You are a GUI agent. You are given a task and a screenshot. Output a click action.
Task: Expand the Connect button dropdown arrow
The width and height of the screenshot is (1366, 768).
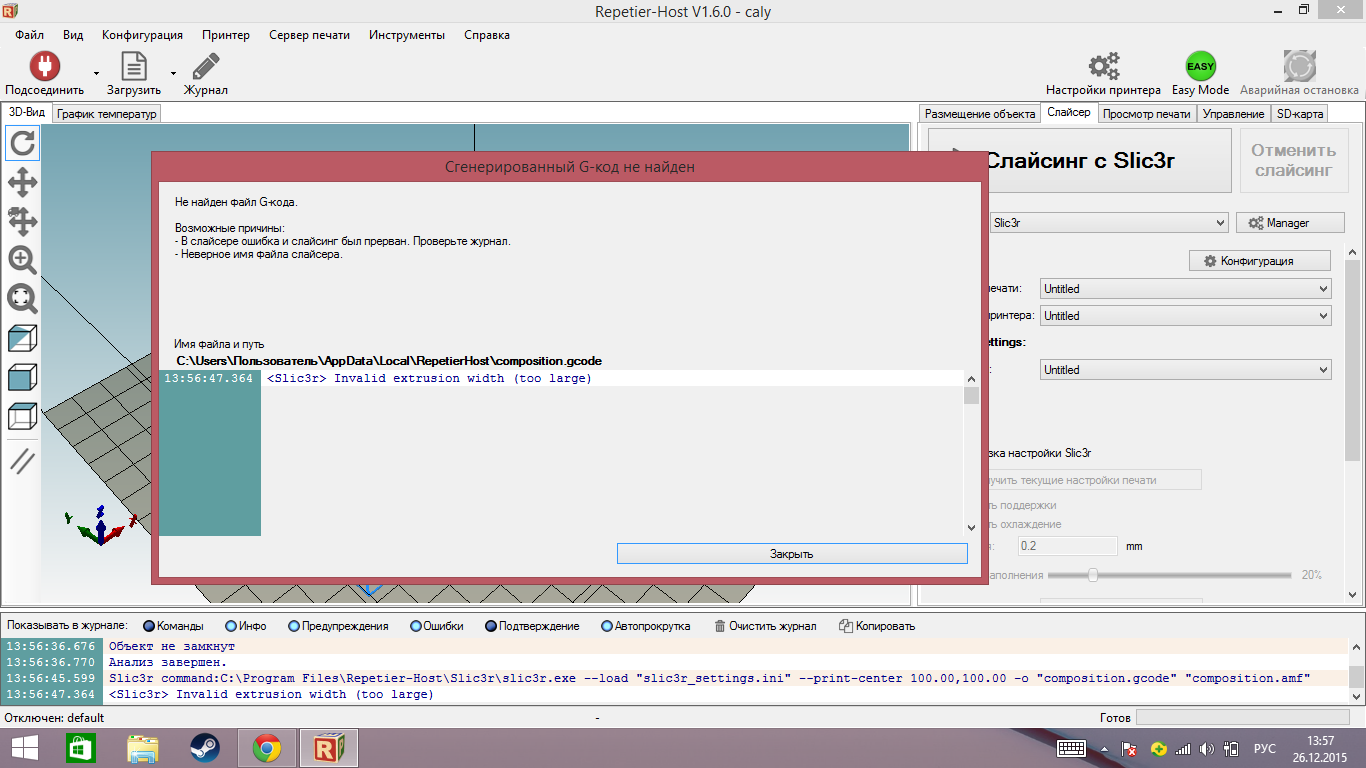point(96,73)
